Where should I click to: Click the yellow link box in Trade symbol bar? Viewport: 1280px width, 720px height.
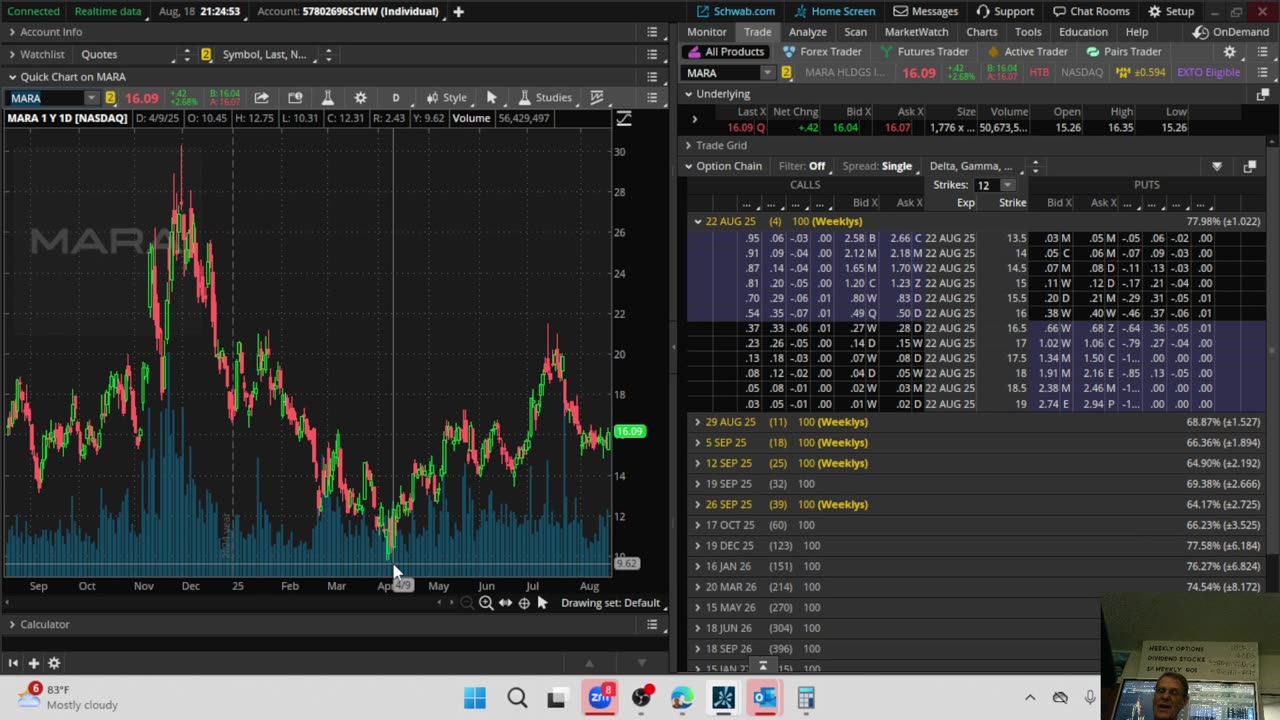786,72
